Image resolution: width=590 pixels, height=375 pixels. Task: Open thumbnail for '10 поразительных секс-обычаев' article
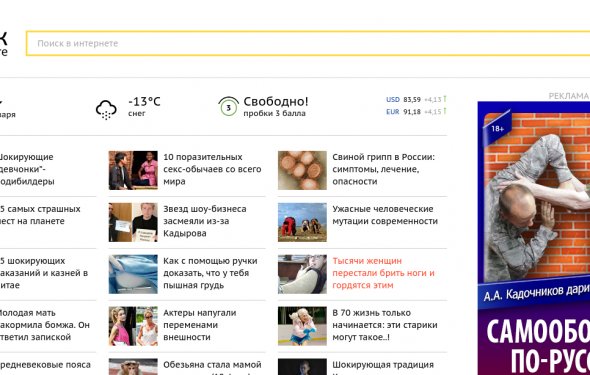133,170
